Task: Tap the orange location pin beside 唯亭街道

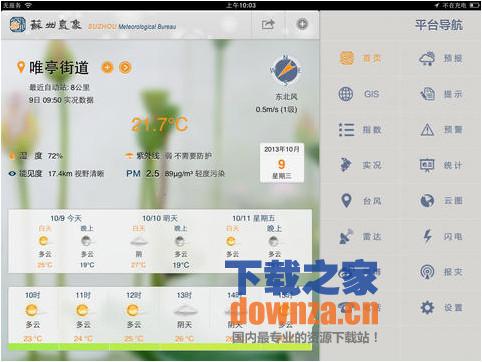Action: point(21,67)
